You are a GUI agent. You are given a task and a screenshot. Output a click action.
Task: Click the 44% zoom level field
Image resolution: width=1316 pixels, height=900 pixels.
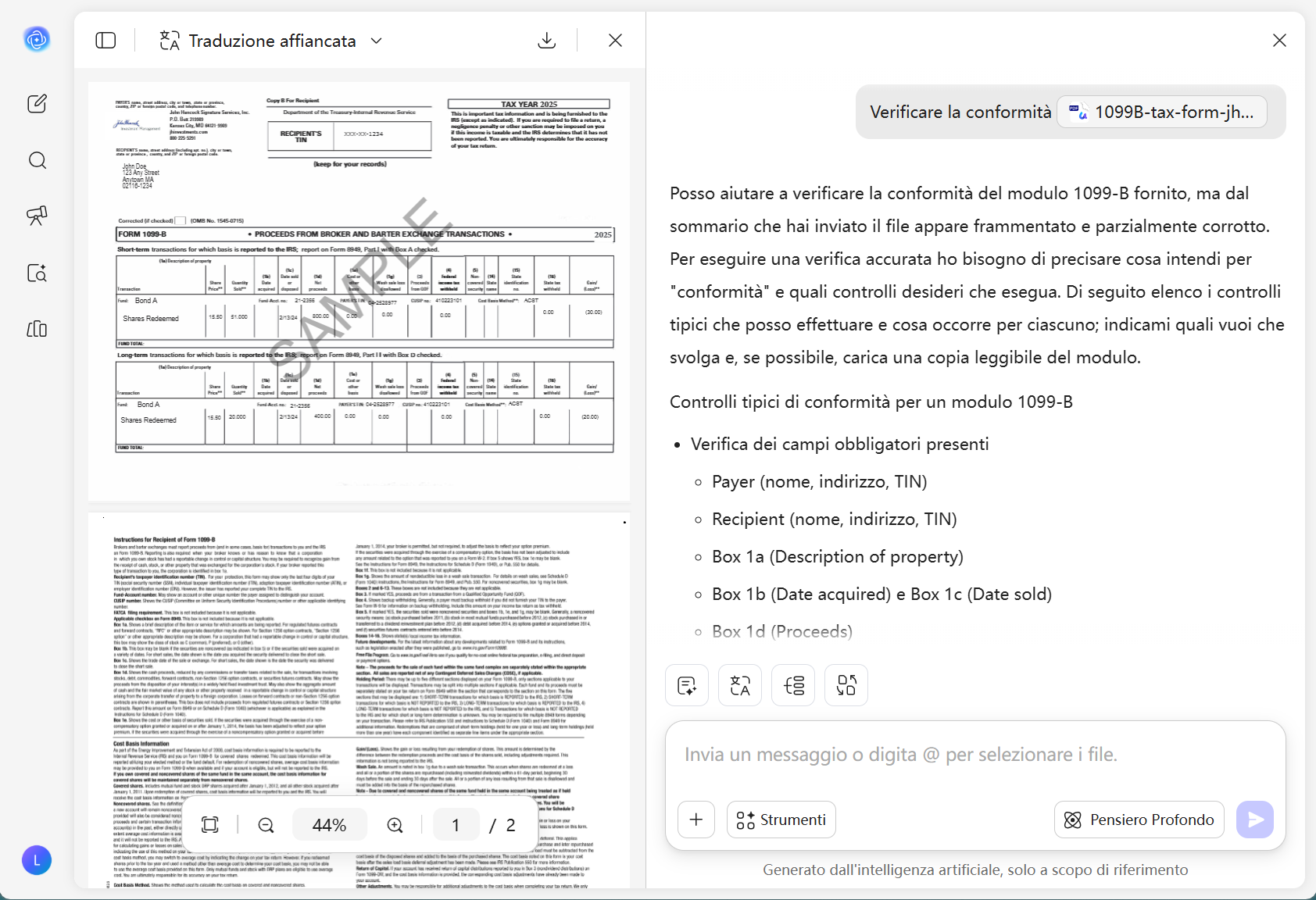pyautogui.click(x=330, y=825)
